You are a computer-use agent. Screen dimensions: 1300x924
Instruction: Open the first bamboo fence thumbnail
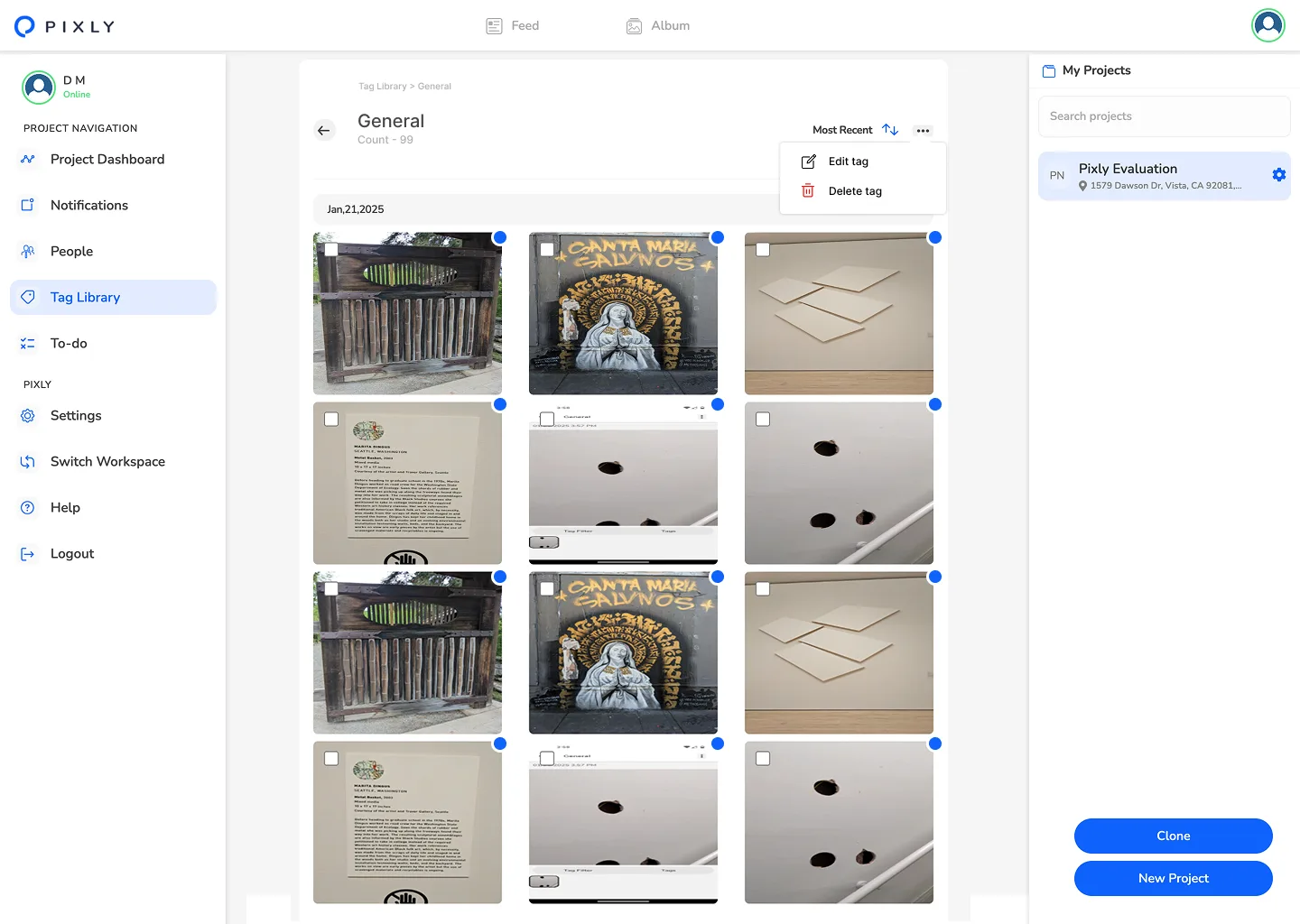coord(407,314)
